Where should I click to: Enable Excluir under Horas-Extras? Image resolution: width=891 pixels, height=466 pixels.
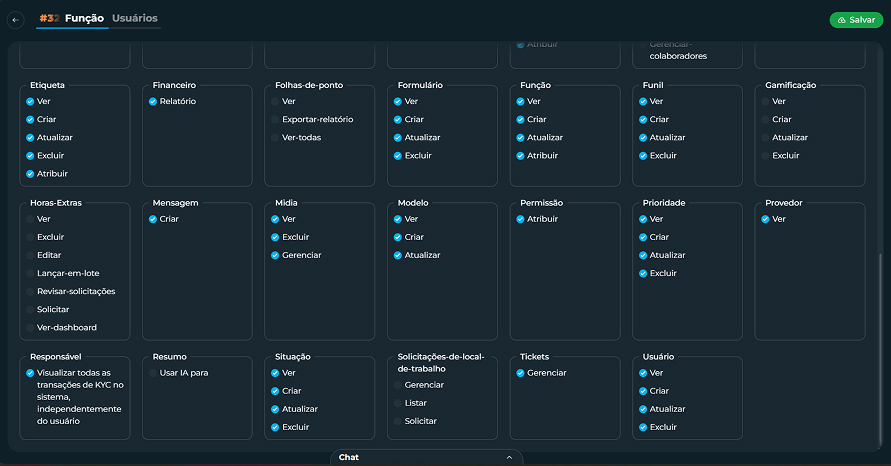[30, 238]
